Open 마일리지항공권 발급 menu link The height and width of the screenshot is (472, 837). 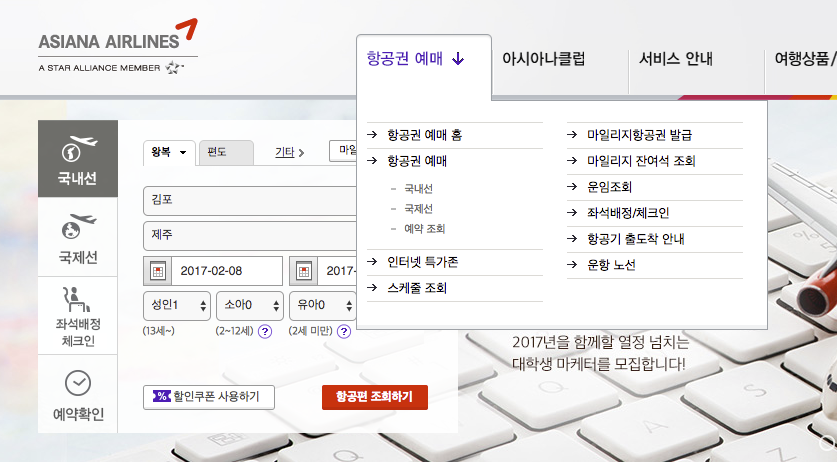[x=639, y=135]
